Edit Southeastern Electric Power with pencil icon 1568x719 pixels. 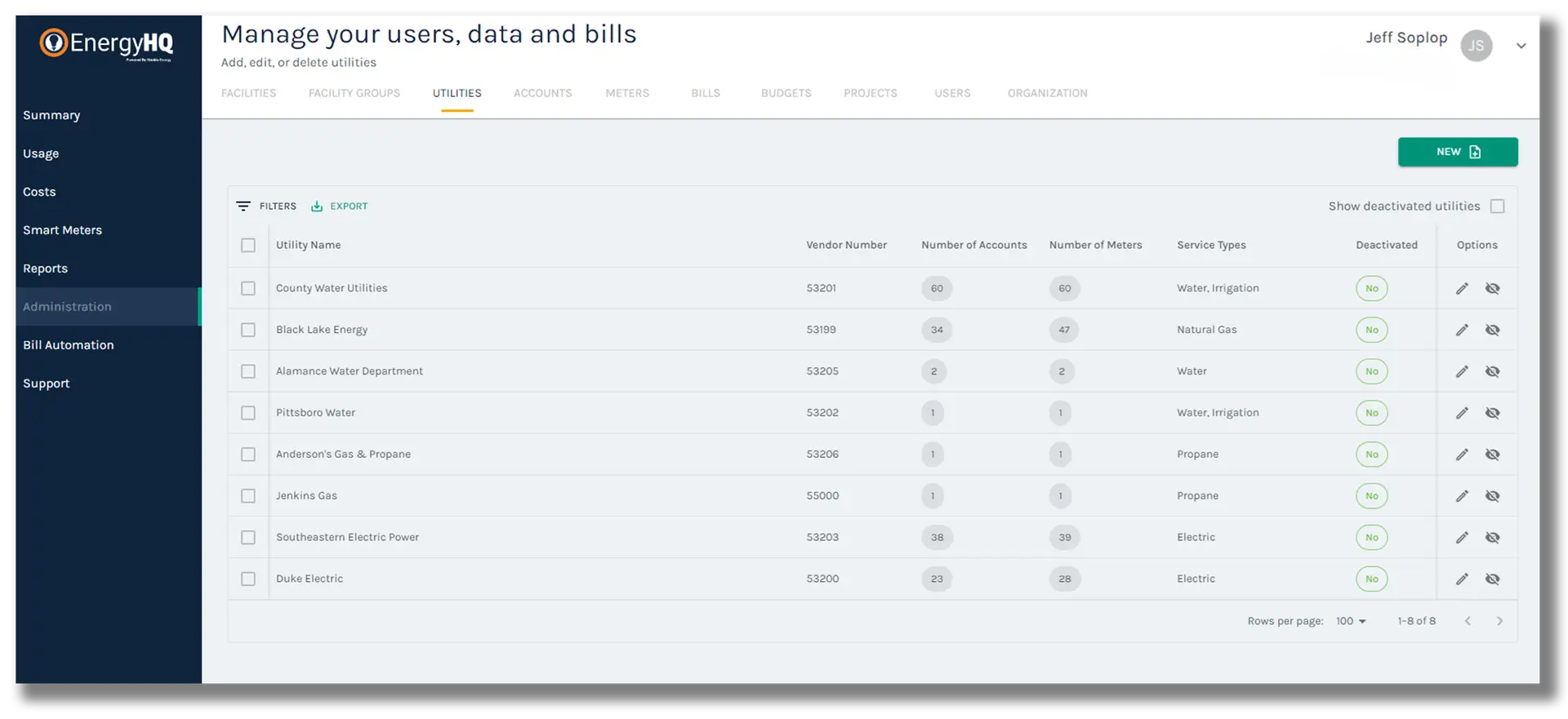click(x=1462, y=537)
